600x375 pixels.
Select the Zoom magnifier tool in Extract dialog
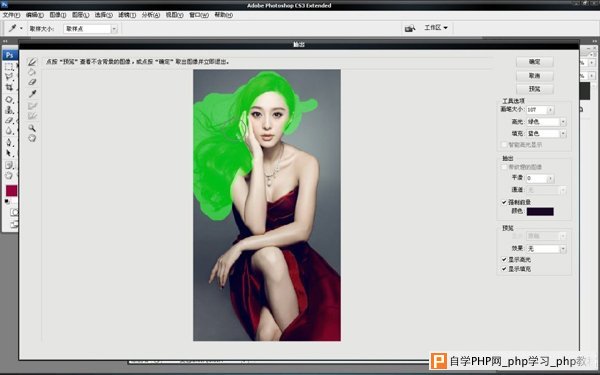[x=32, y=128]
